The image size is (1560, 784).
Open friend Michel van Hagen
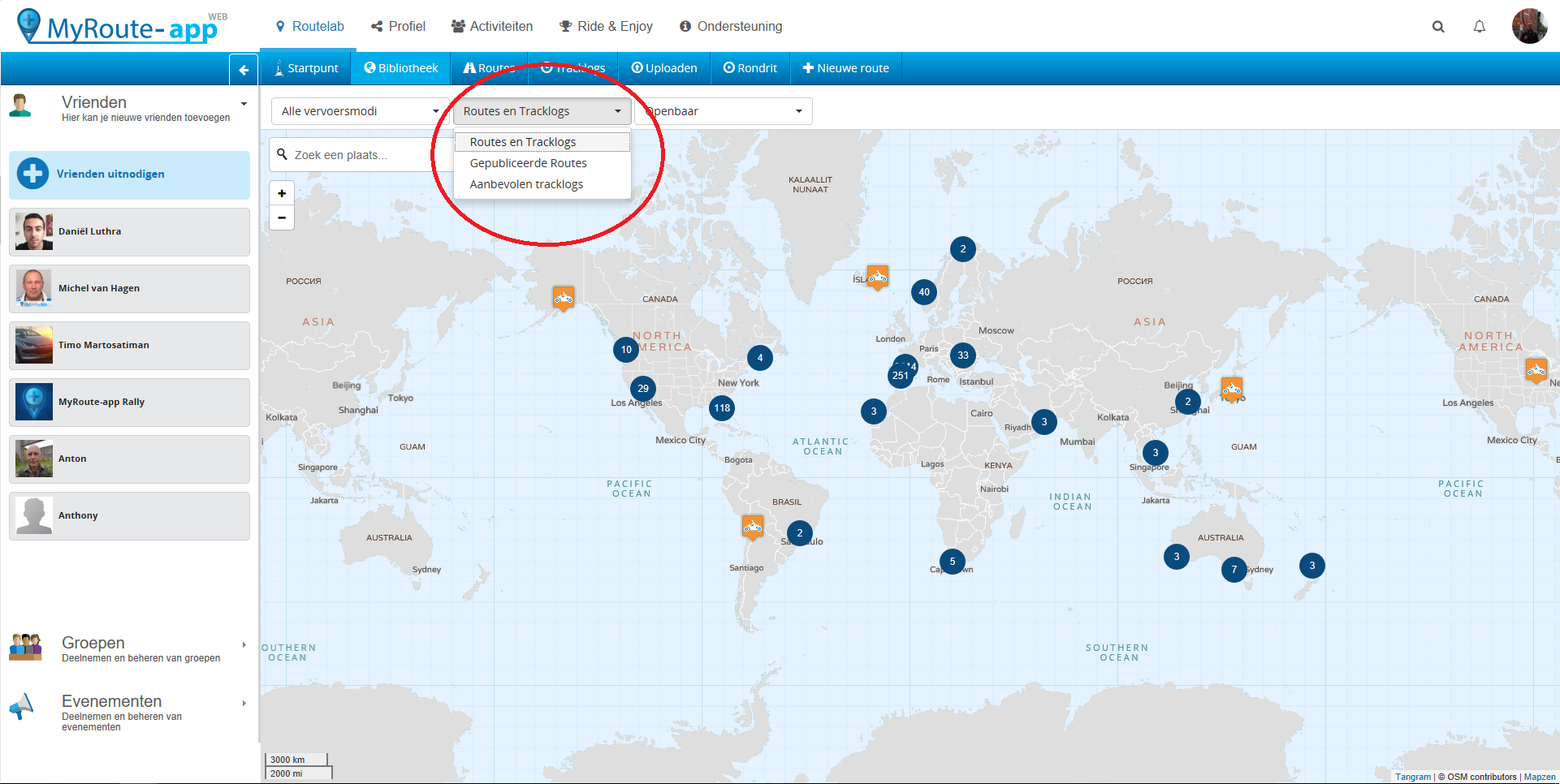pos(130,289)
